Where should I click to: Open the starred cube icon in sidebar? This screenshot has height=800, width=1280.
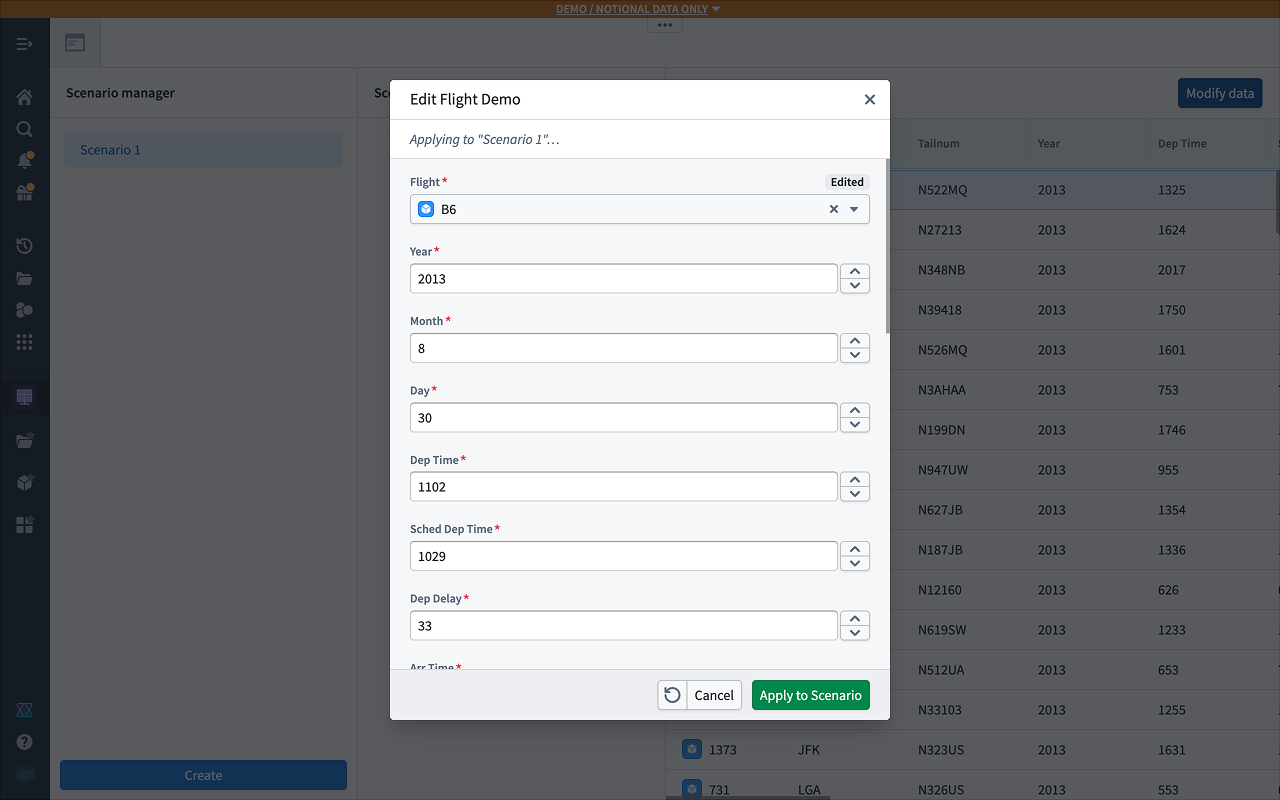(24, 482)
